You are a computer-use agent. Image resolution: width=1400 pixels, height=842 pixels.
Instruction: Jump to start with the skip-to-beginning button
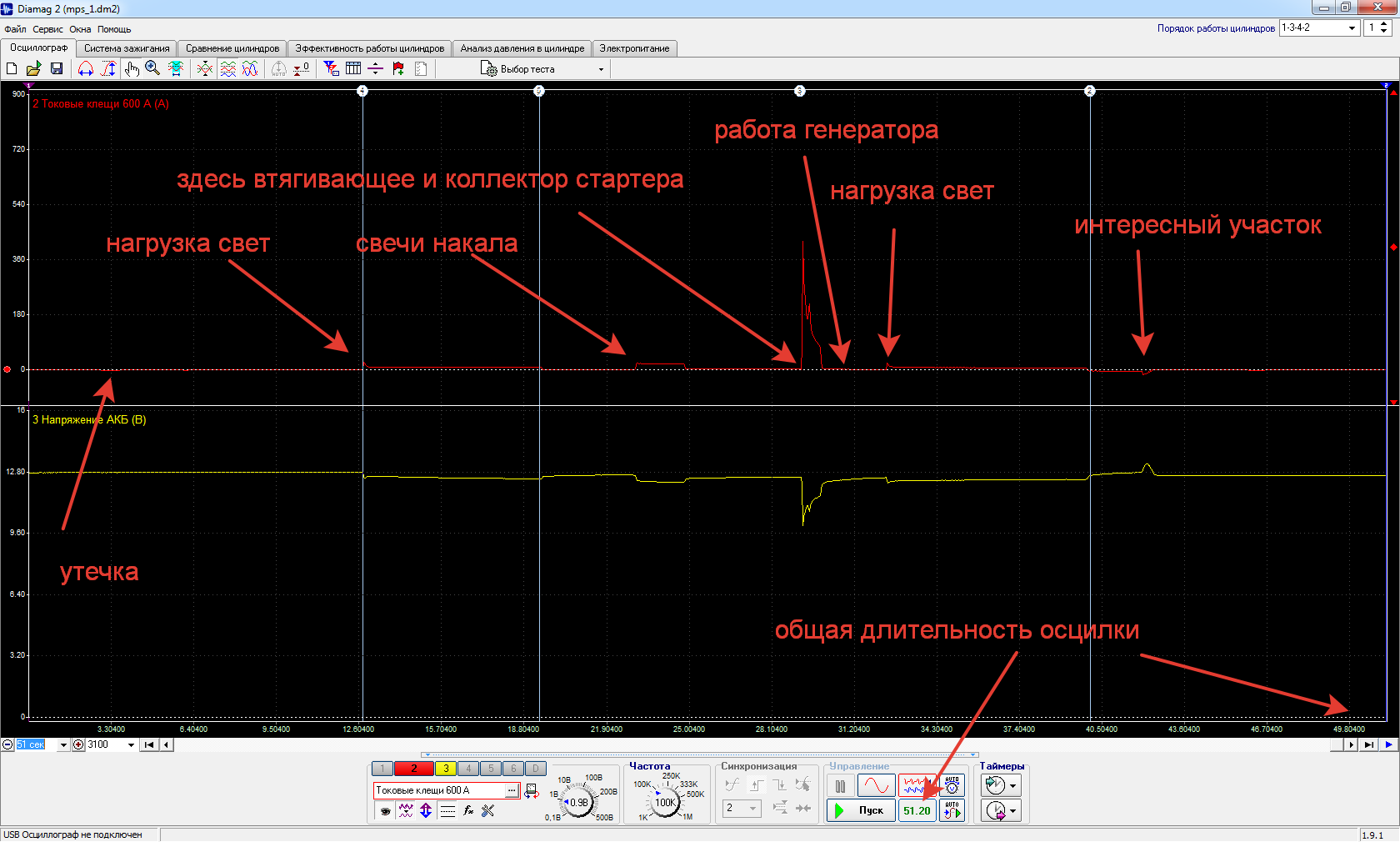click(x=148, y=744)
